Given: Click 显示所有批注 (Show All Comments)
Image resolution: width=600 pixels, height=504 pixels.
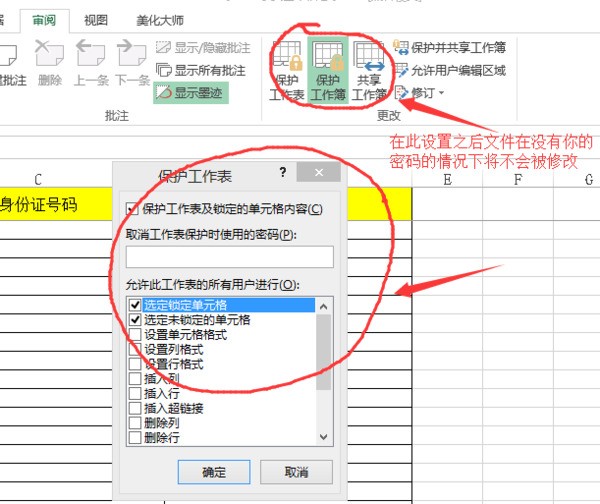Looking at the screenshot, I should pos(200,70).
